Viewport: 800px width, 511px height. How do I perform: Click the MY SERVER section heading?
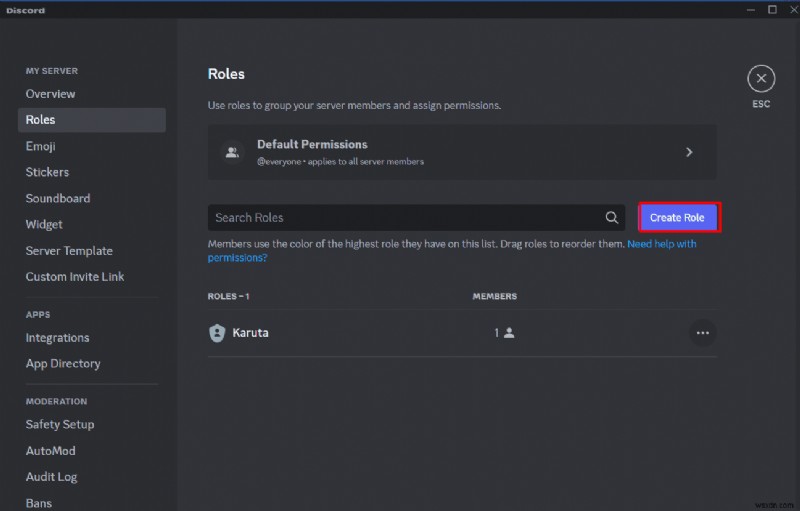52,71
